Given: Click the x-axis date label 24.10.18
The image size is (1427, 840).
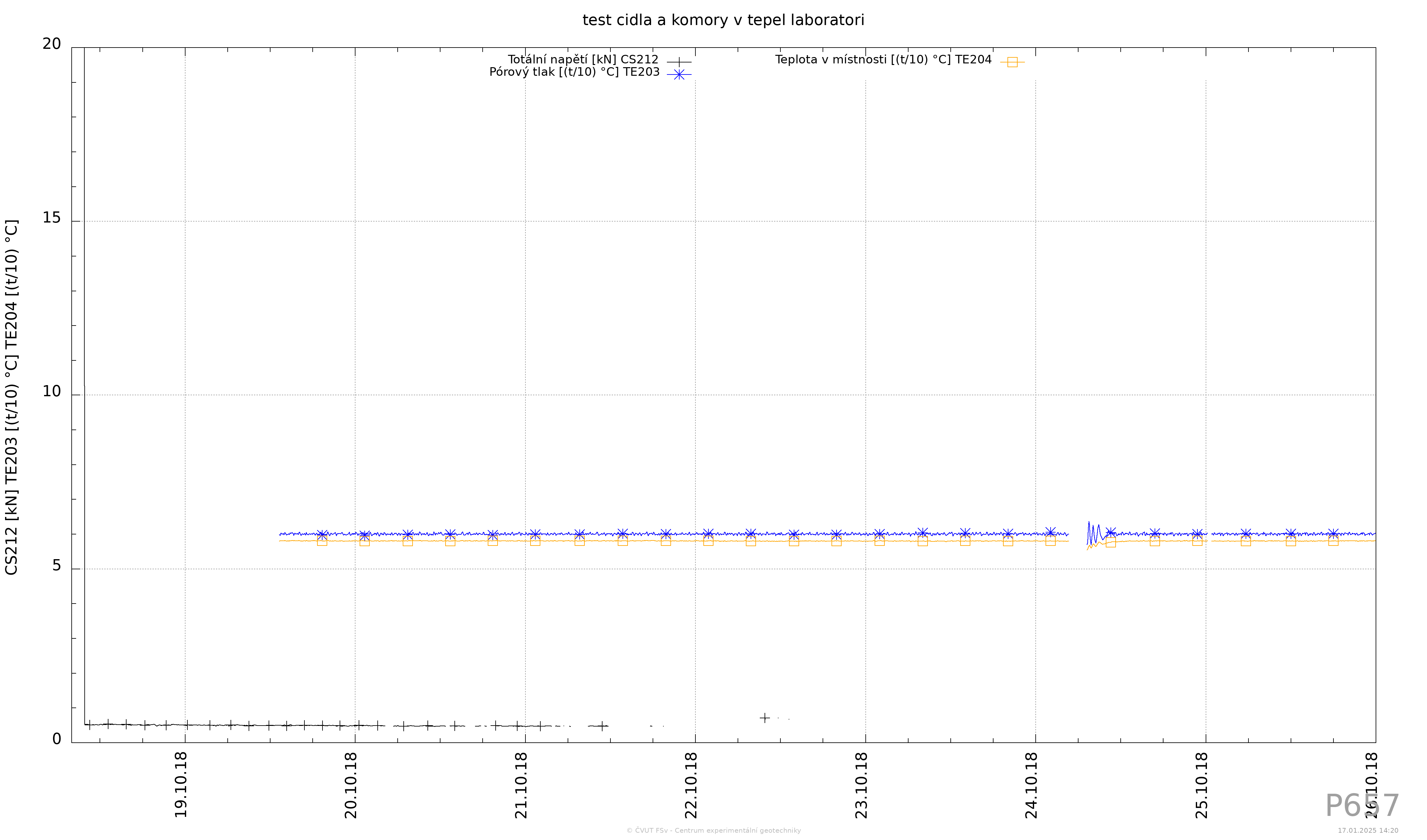Looking at the screenshot, I should click(1032, 785).
